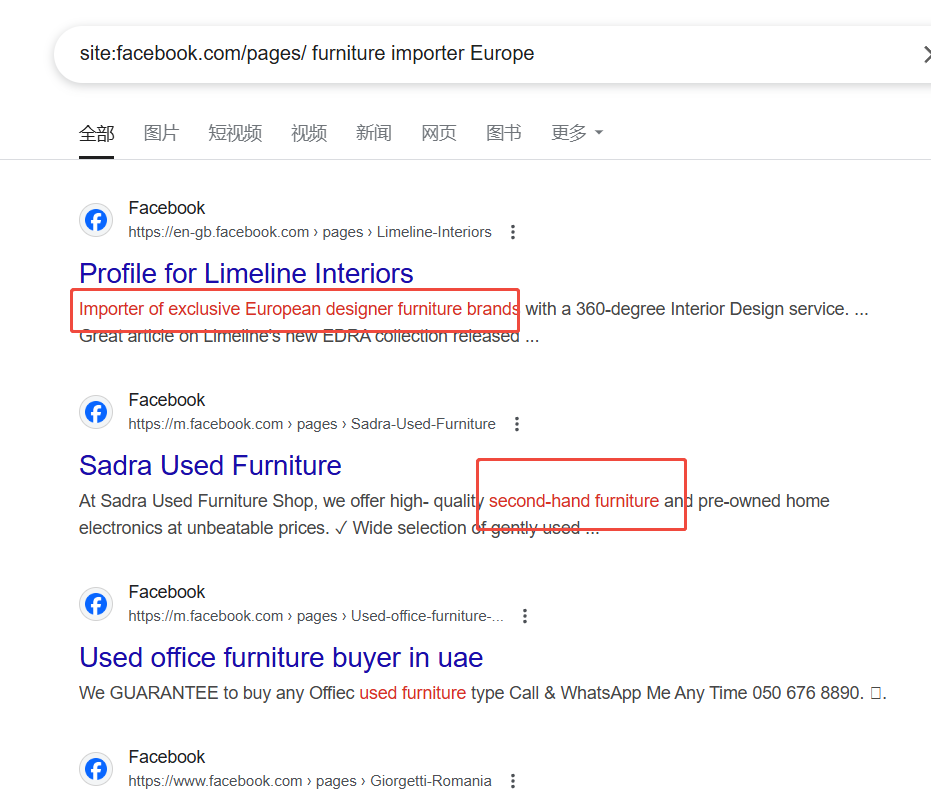931x789 pixels.
Task: Click snippet 'We GUARANTEE to buy any Offiec'
Action: 217,693
